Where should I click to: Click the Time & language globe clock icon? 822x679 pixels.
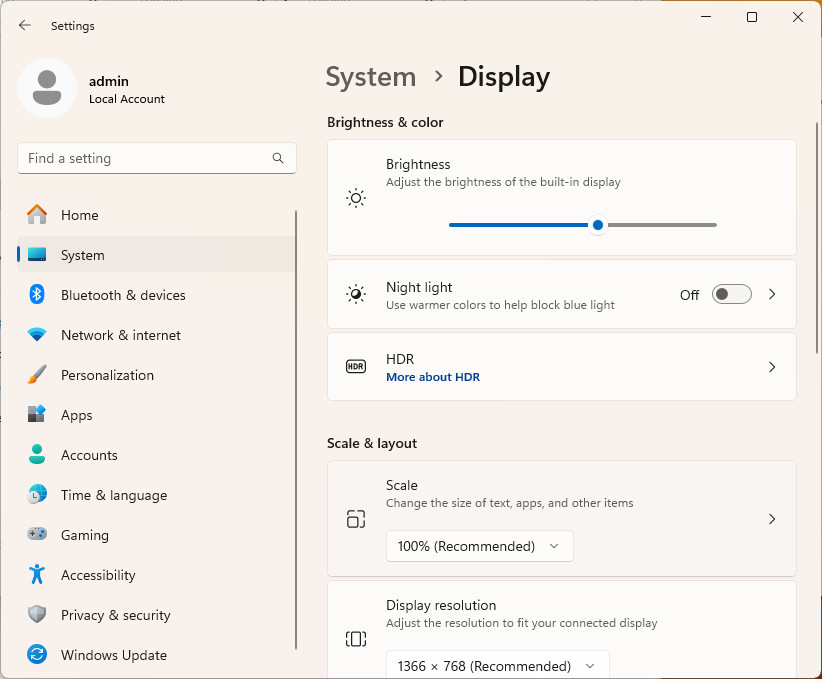coord(37,494)
